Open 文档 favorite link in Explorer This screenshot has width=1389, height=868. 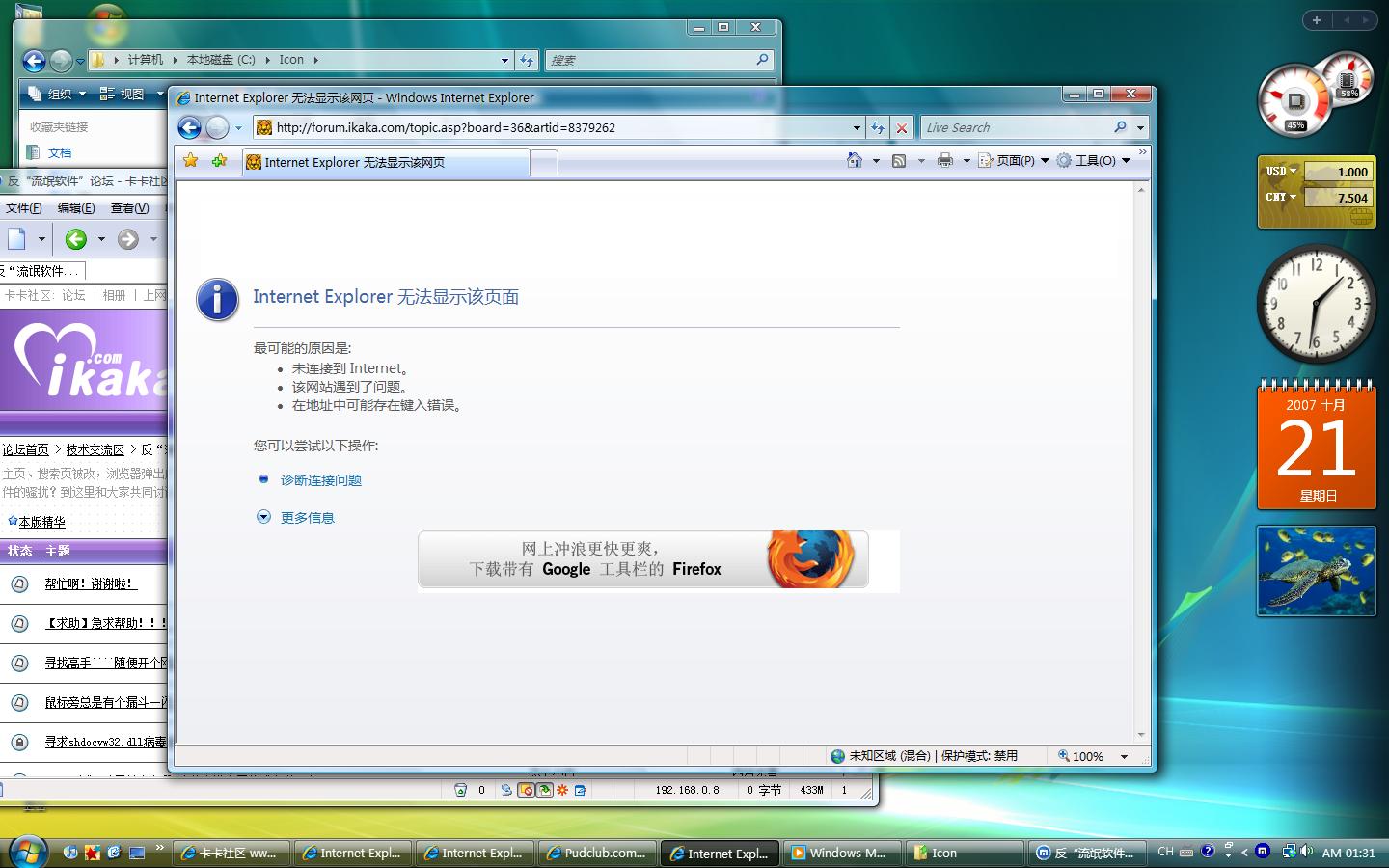(x=60, y=152)
